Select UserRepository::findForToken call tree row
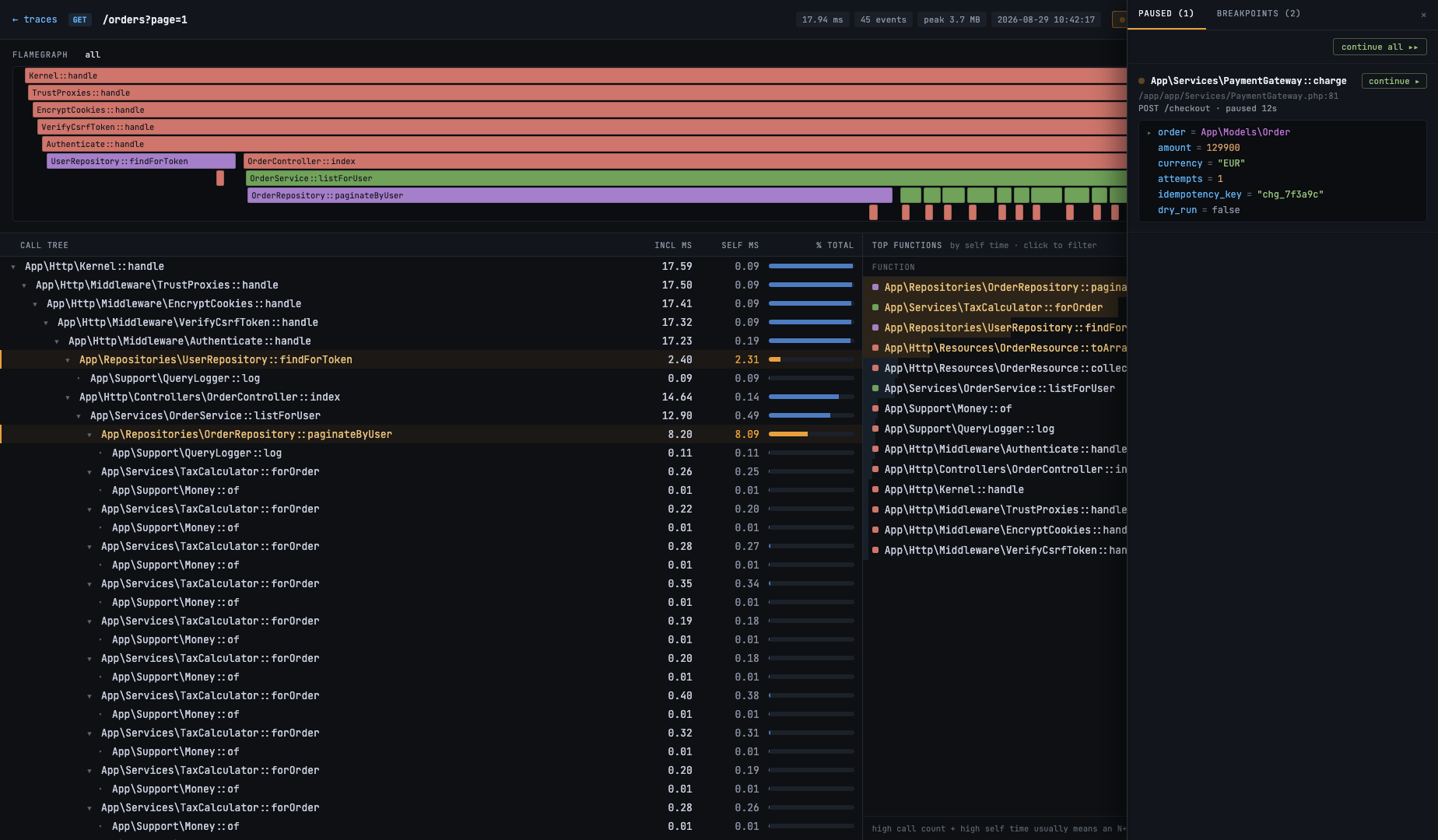The height and width of the screenshot is (840, 1438). [x=431, y=359]
